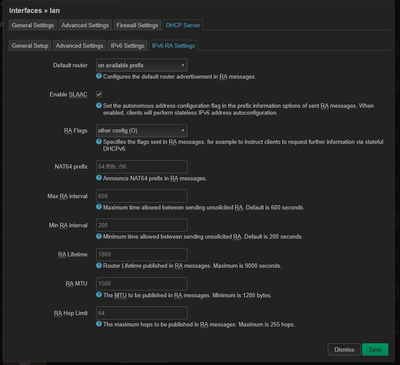400x365 pixels.
Task: Click help icon under RA MTU
Action: click(x=99, y=295)
